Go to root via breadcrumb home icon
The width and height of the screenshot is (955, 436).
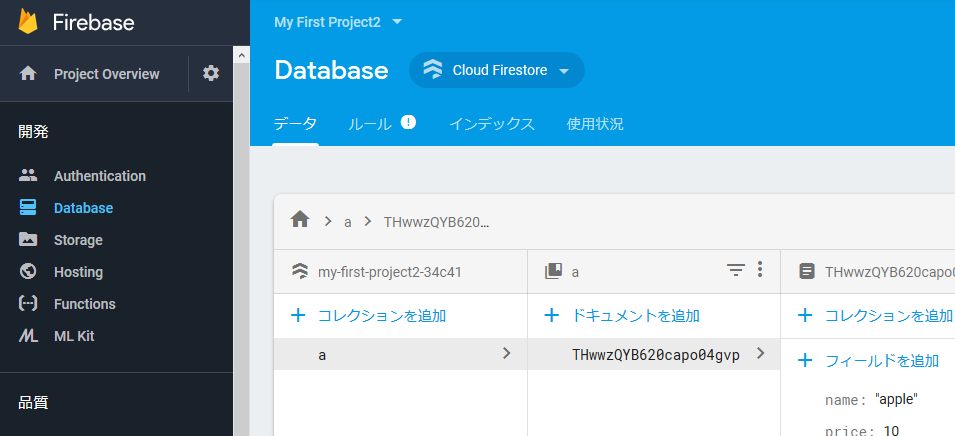(300, 220)
